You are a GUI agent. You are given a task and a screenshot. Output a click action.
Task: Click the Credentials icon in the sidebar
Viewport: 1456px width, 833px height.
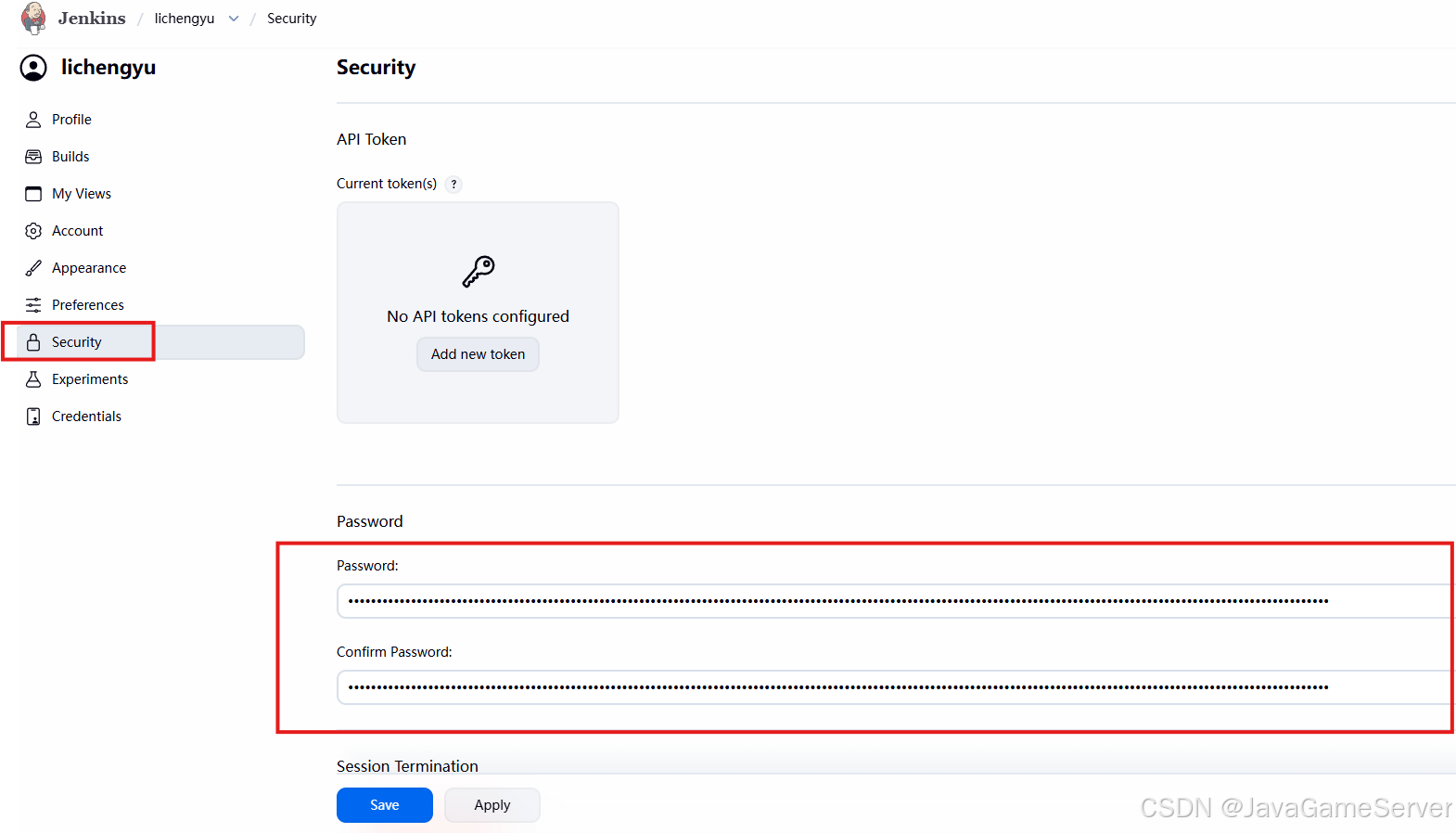pos(33,416)
